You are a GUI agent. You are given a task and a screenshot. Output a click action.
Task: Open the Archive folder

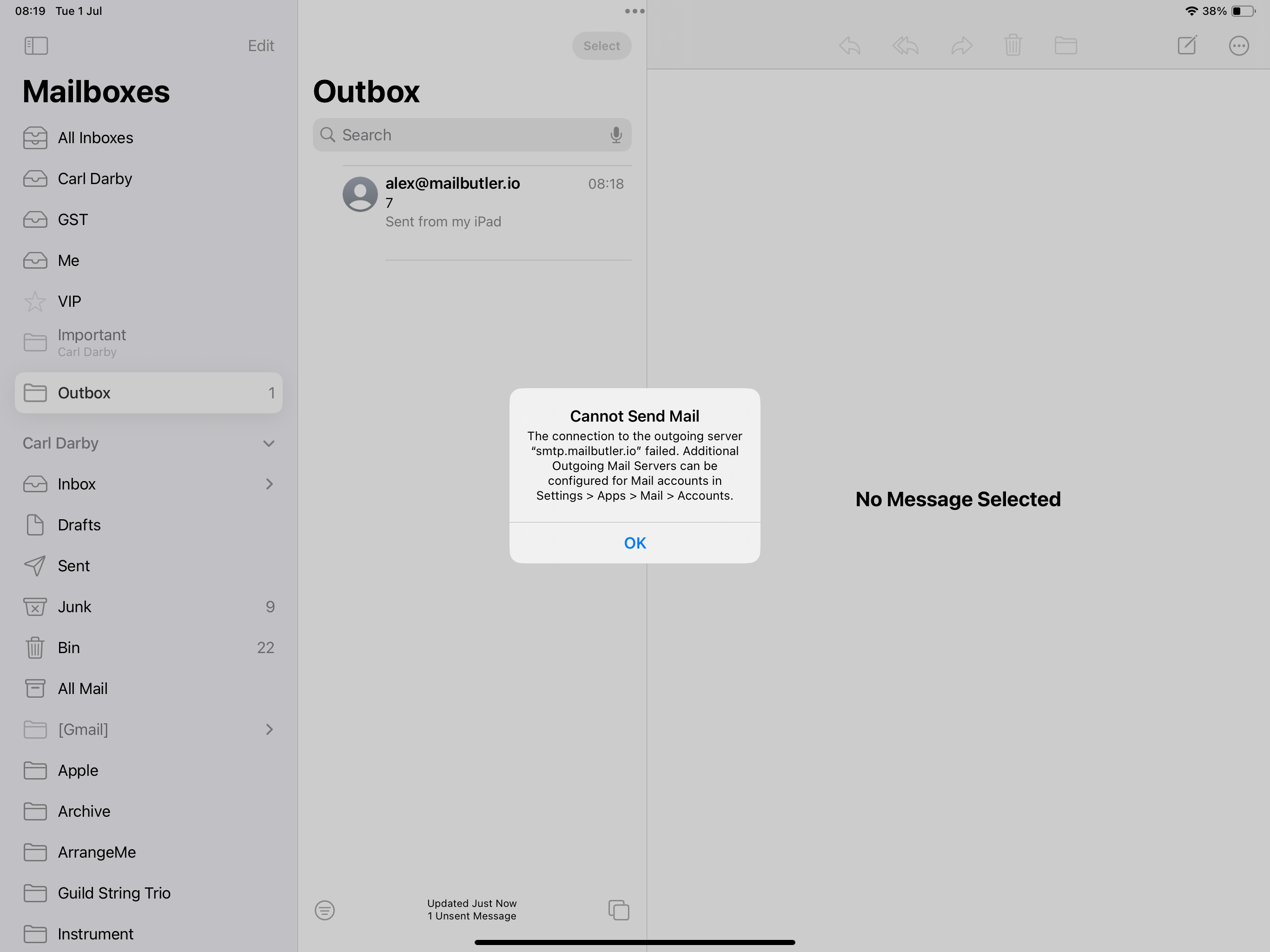(149, 811)
